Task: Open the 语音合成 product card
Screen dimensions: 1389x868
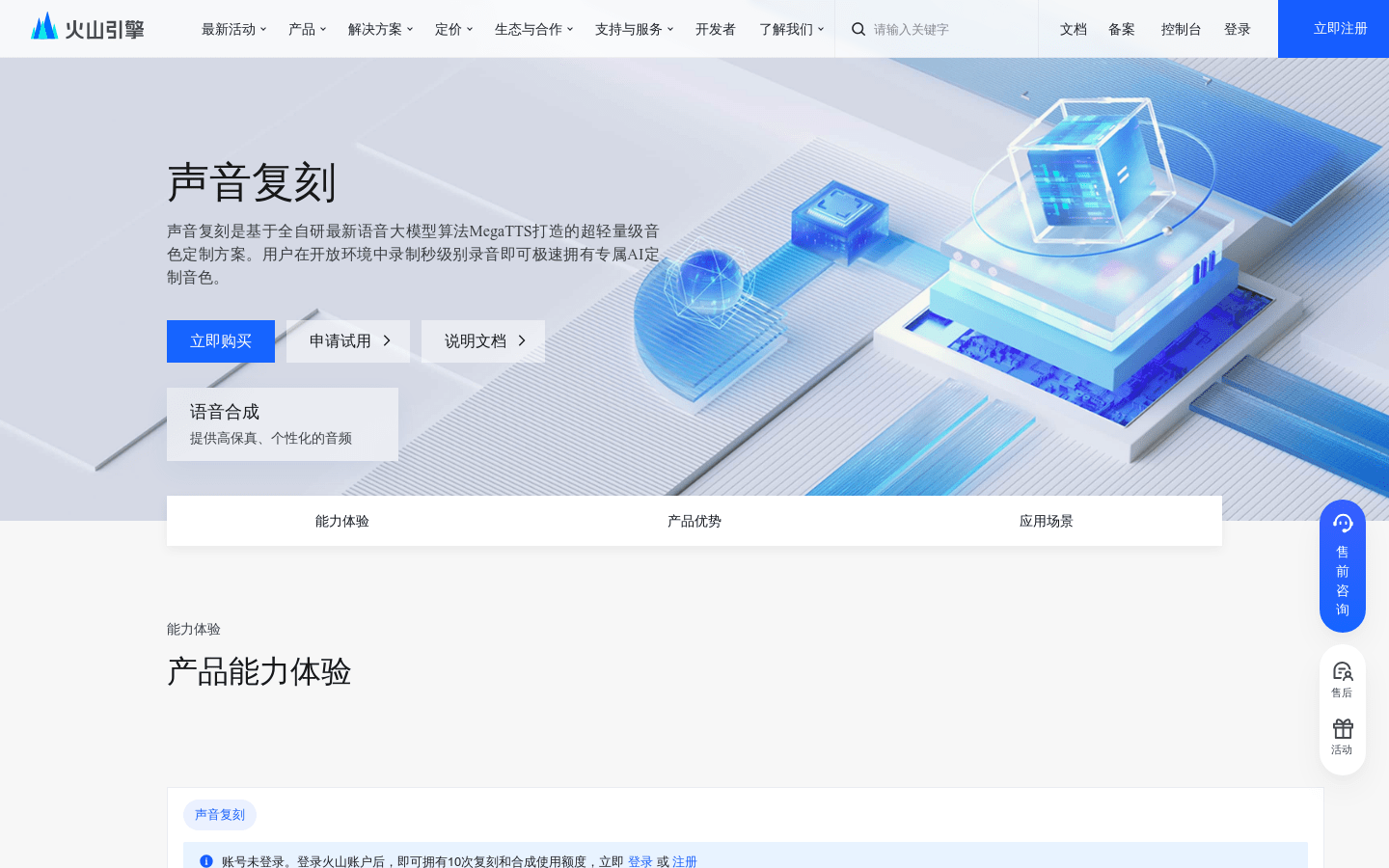Action: pos(283,424)
